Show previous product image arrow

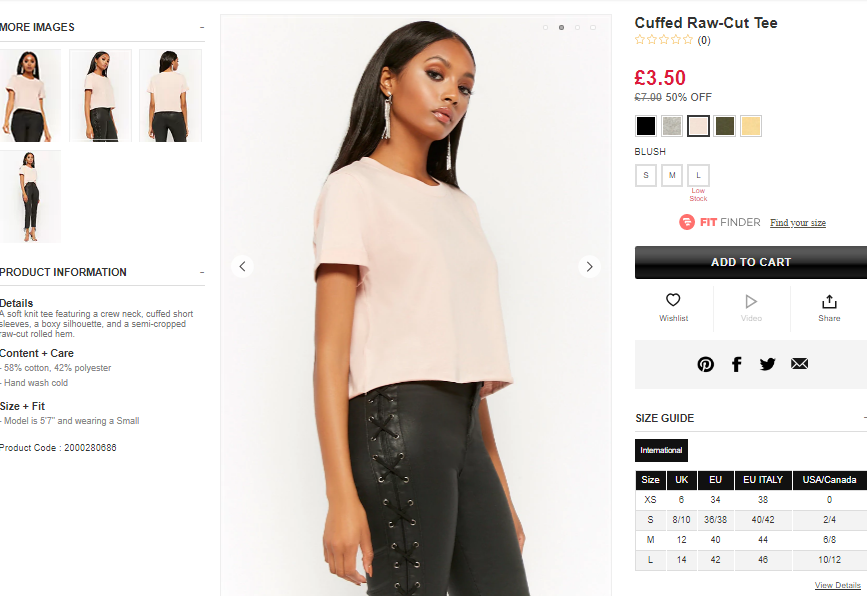pos(242,266)
